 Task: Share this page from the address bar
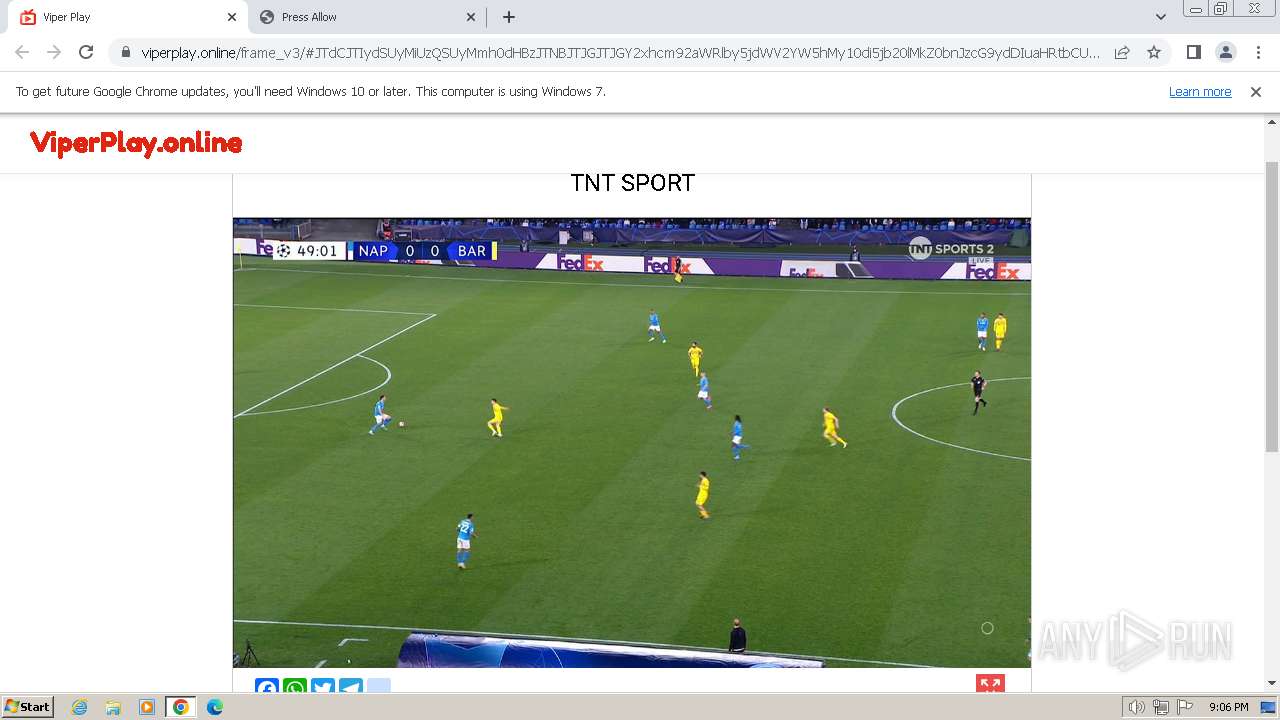pyautogui.click(x=1122, y=52)
